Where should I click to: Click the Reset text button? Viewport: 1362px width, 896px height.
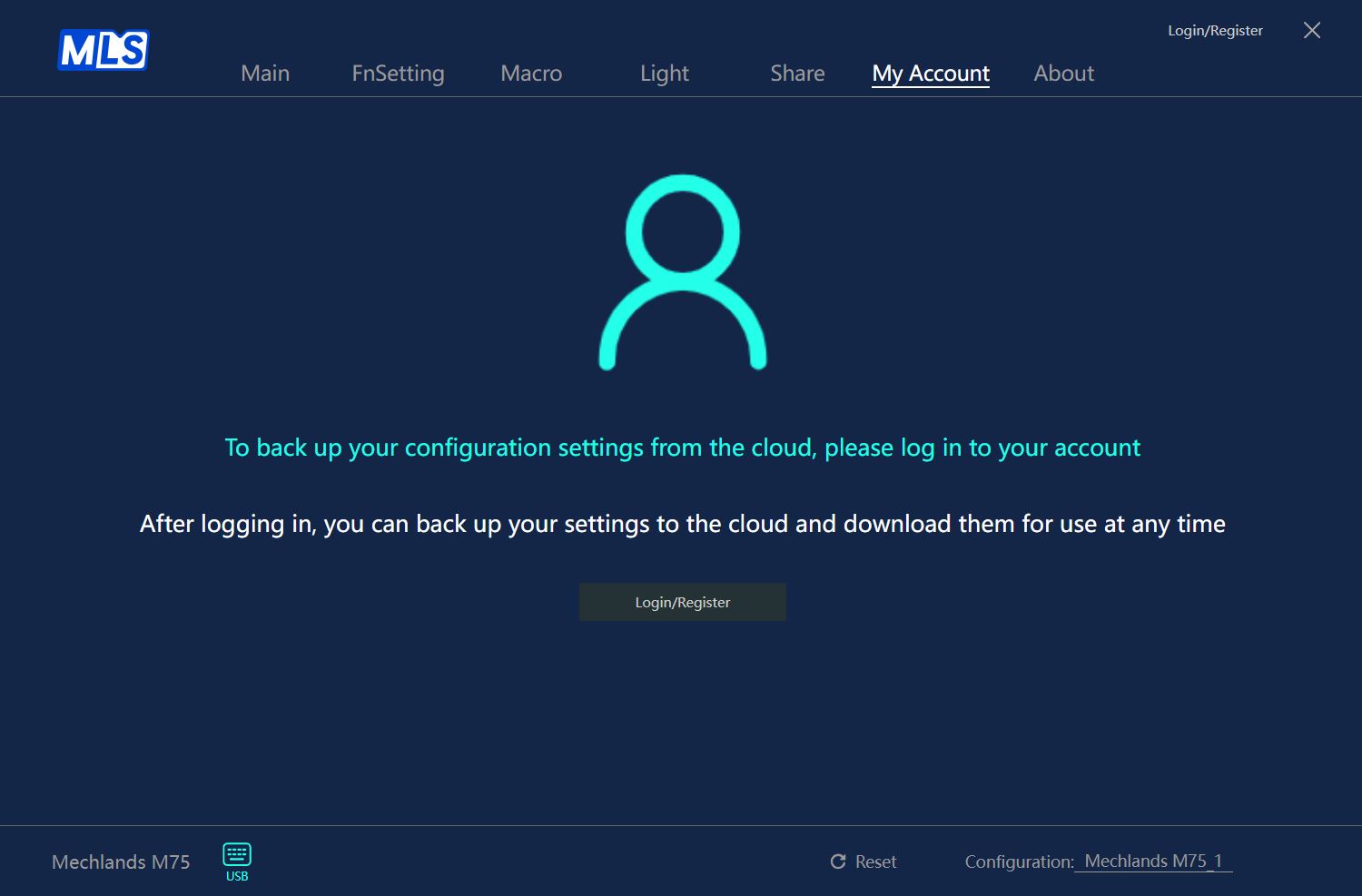875,862
